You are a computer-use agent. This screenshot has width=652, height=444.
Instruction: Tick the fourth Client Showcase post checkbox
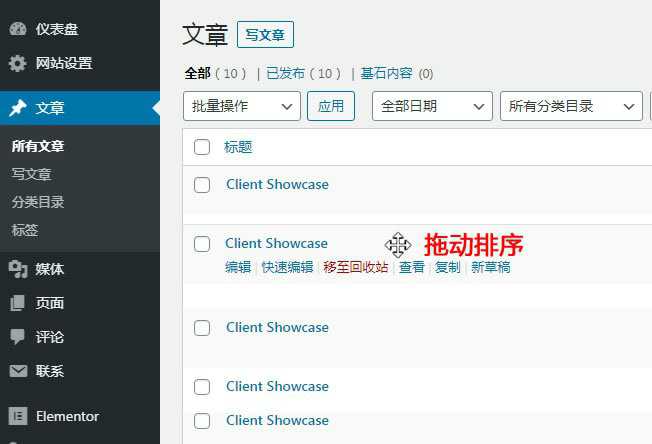[202, 387]
